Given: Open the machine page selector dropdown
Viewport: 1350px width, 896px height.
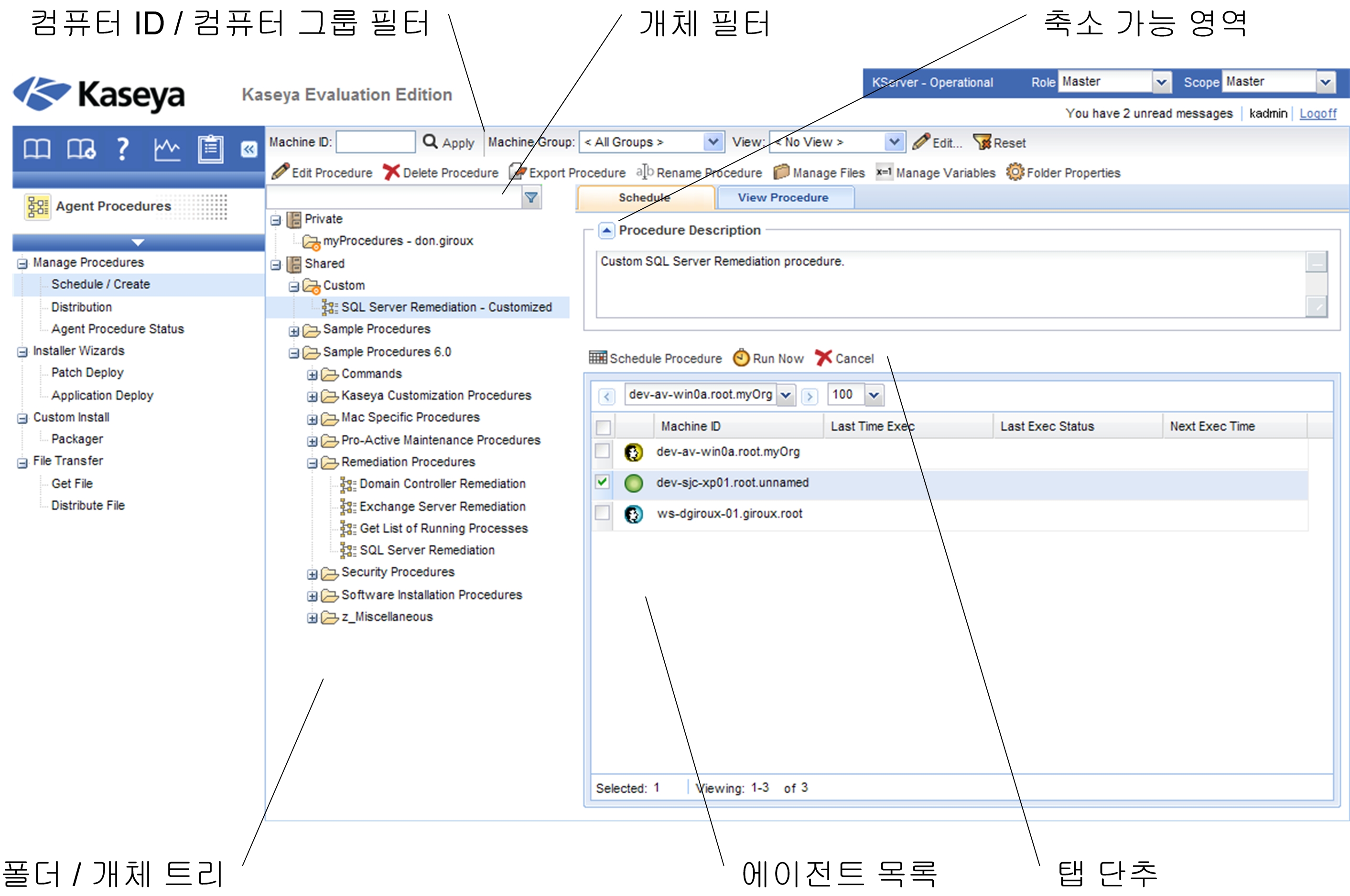Looking at the screenshot, I should [786, 395].
